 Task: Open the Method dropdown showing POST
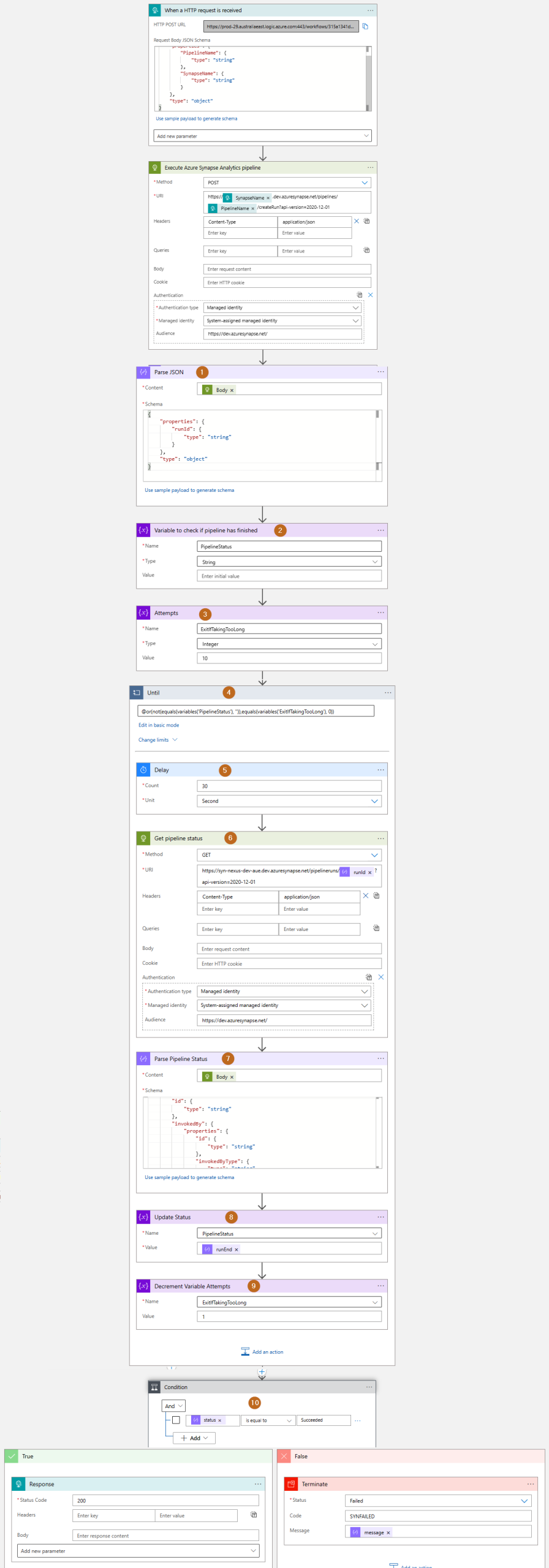coord(287,183)
